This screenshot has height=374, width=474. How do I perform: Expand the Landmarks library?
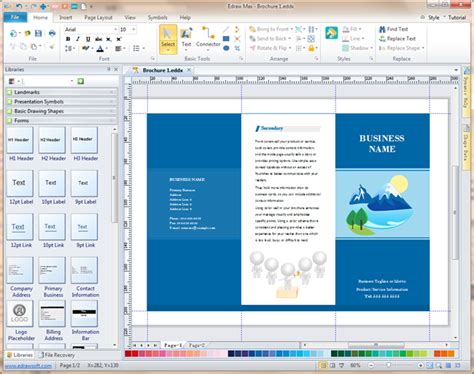(x=62, y=92)
